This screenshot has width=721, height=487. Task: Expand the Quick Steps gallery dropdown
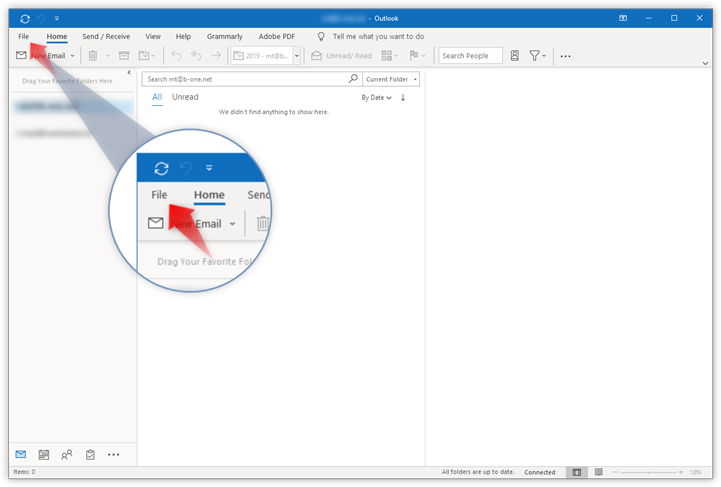coord(297,56)
